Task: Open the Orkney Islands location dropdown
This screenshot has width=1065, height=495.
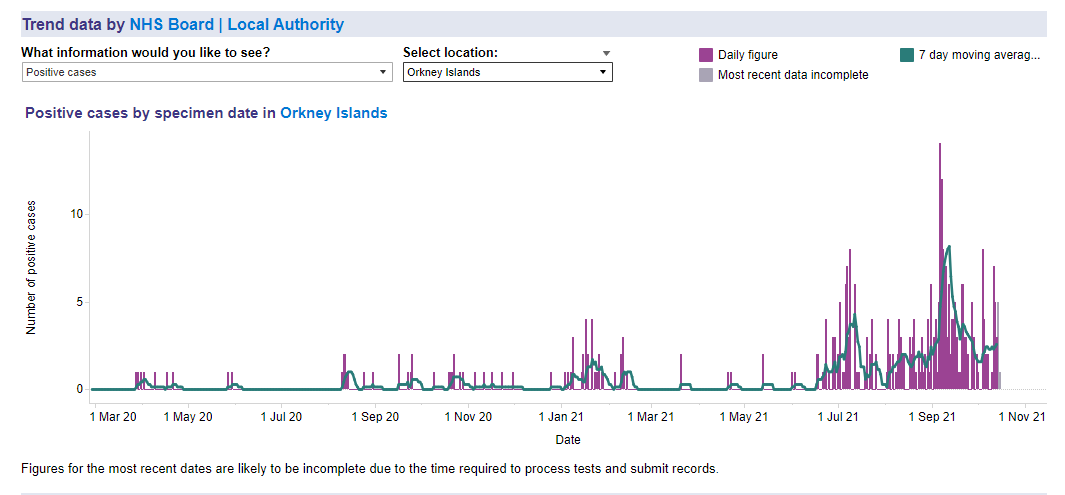Action: click(x=507, y=72)
